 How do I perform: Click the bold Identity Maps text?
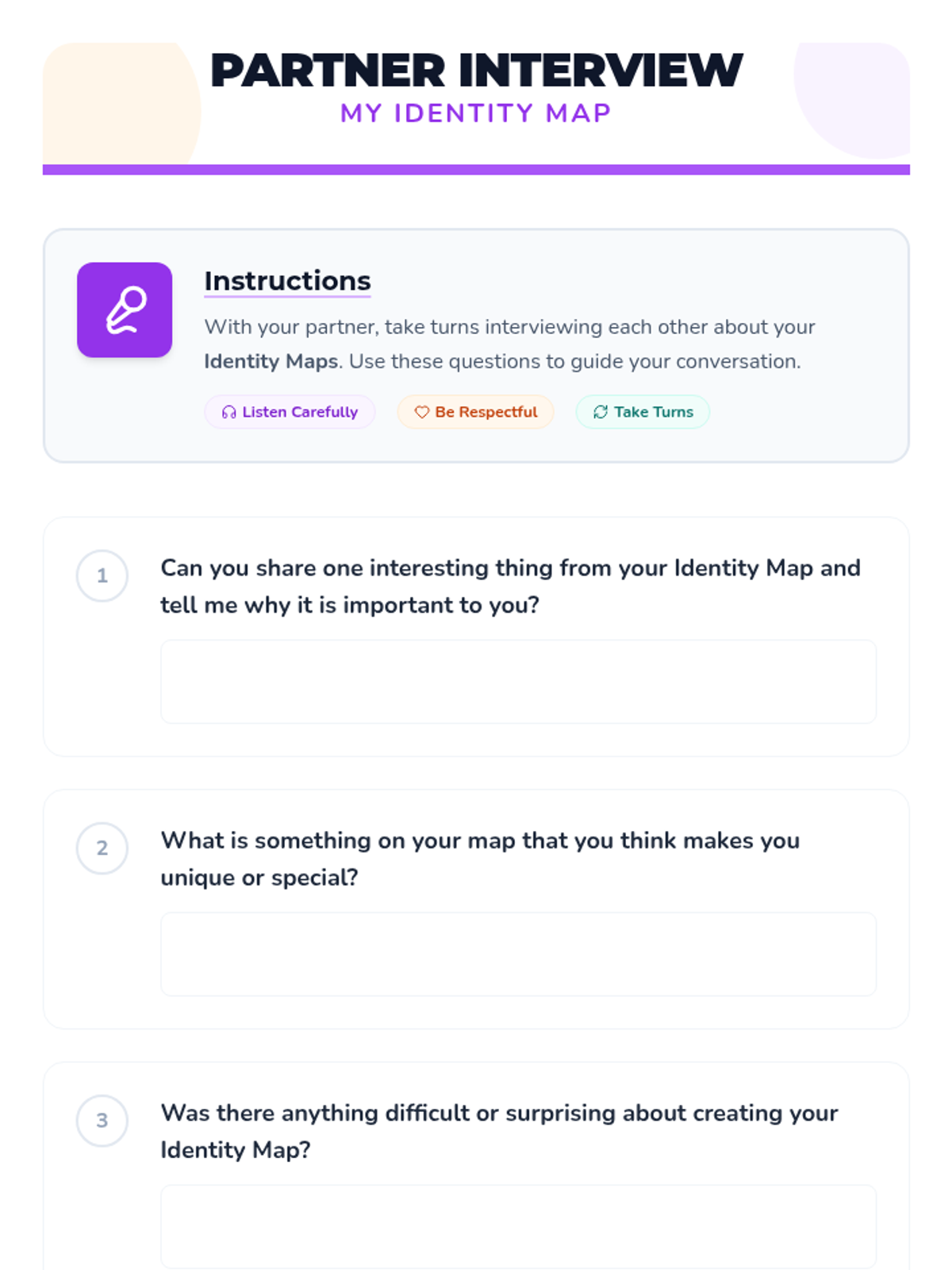coord(271,361)
